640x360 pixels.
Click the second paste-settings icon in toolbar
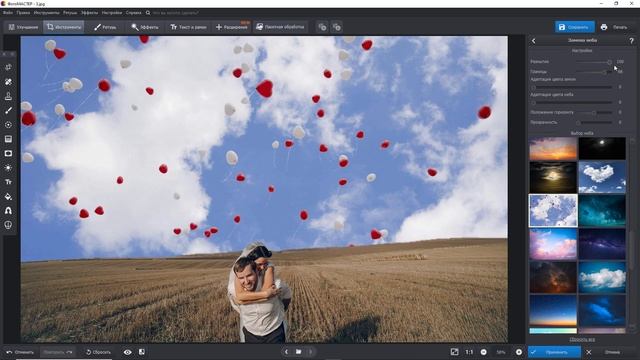pyautogui.click(x=337, y=27)
